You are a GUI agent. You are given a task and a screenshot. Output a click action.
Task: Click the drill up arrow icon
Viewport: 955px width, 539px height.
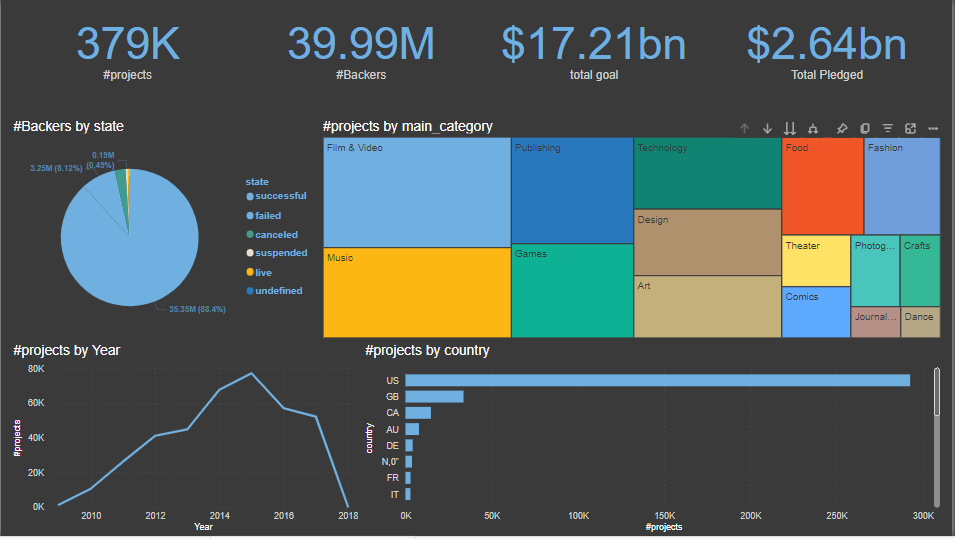744,128
